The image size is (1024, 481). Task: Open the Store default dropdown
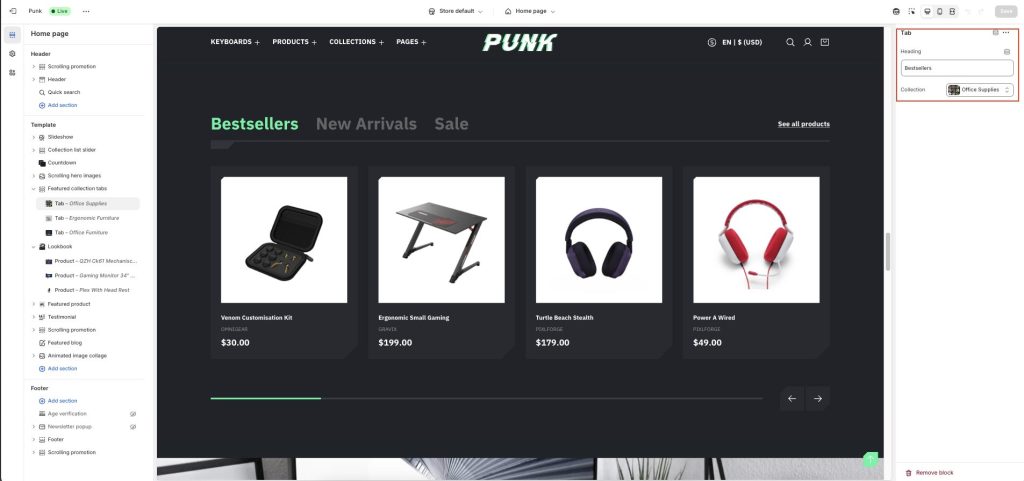pos(455,11)
